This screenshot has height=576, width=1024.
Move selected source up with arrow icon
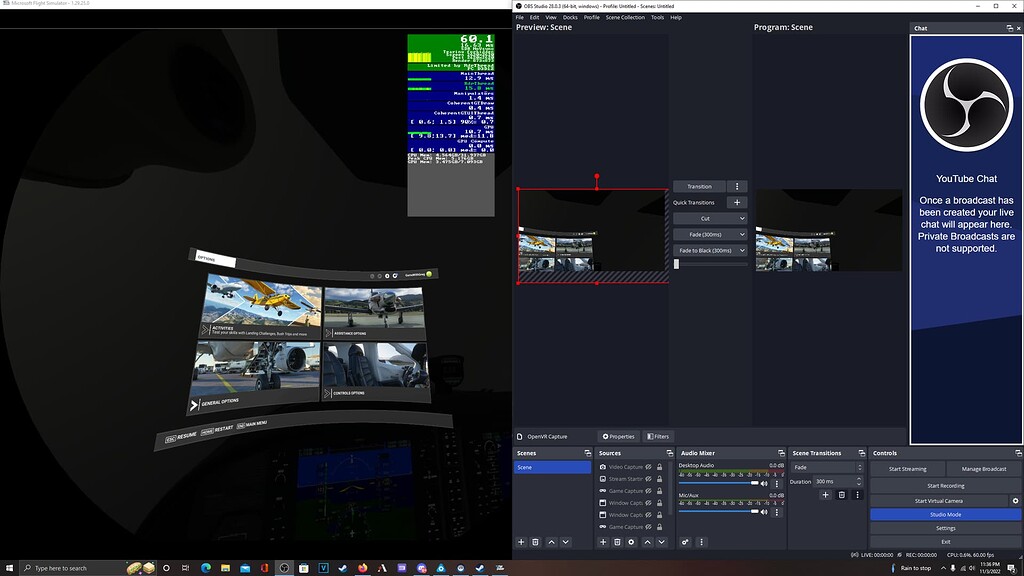coord(648,541)
